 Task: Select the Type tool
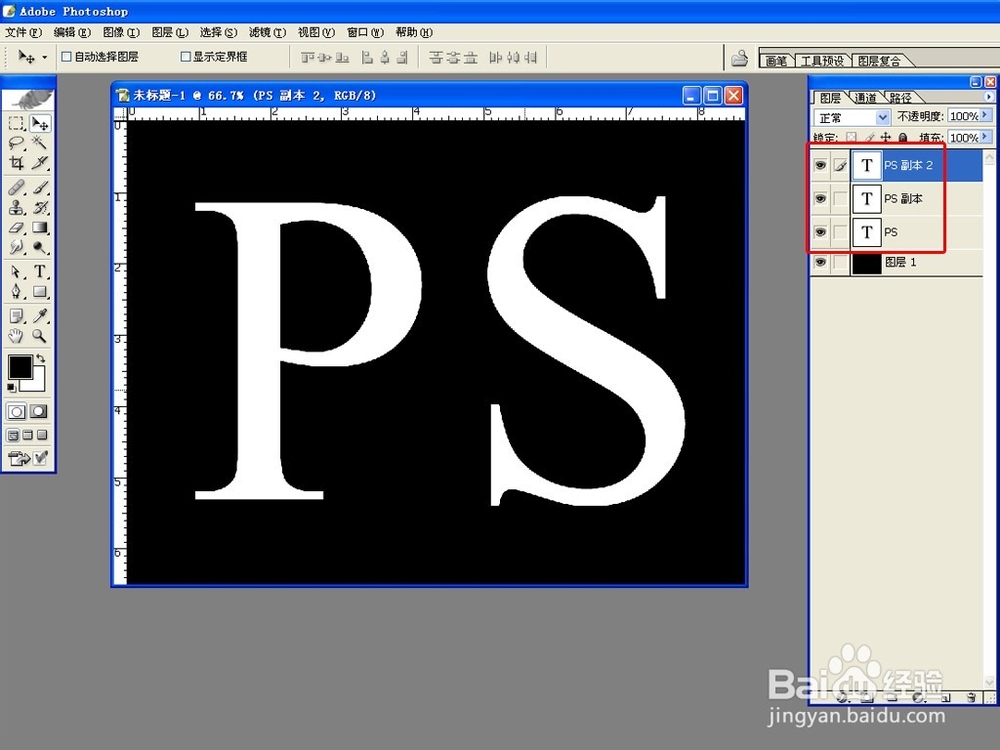point(40,272)
